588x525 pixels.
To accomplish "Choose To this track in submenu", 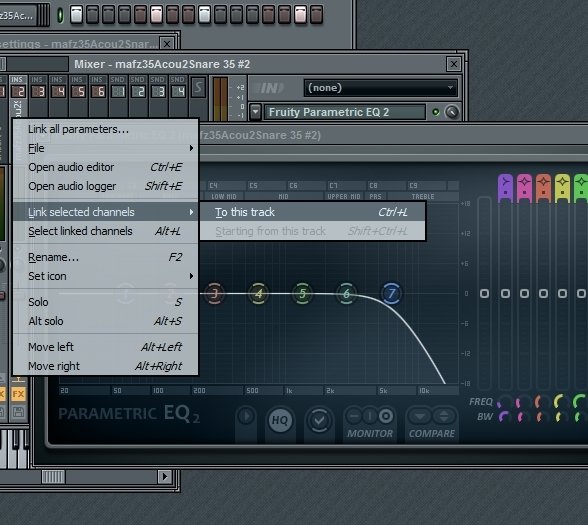I will (x=313, y=212).
